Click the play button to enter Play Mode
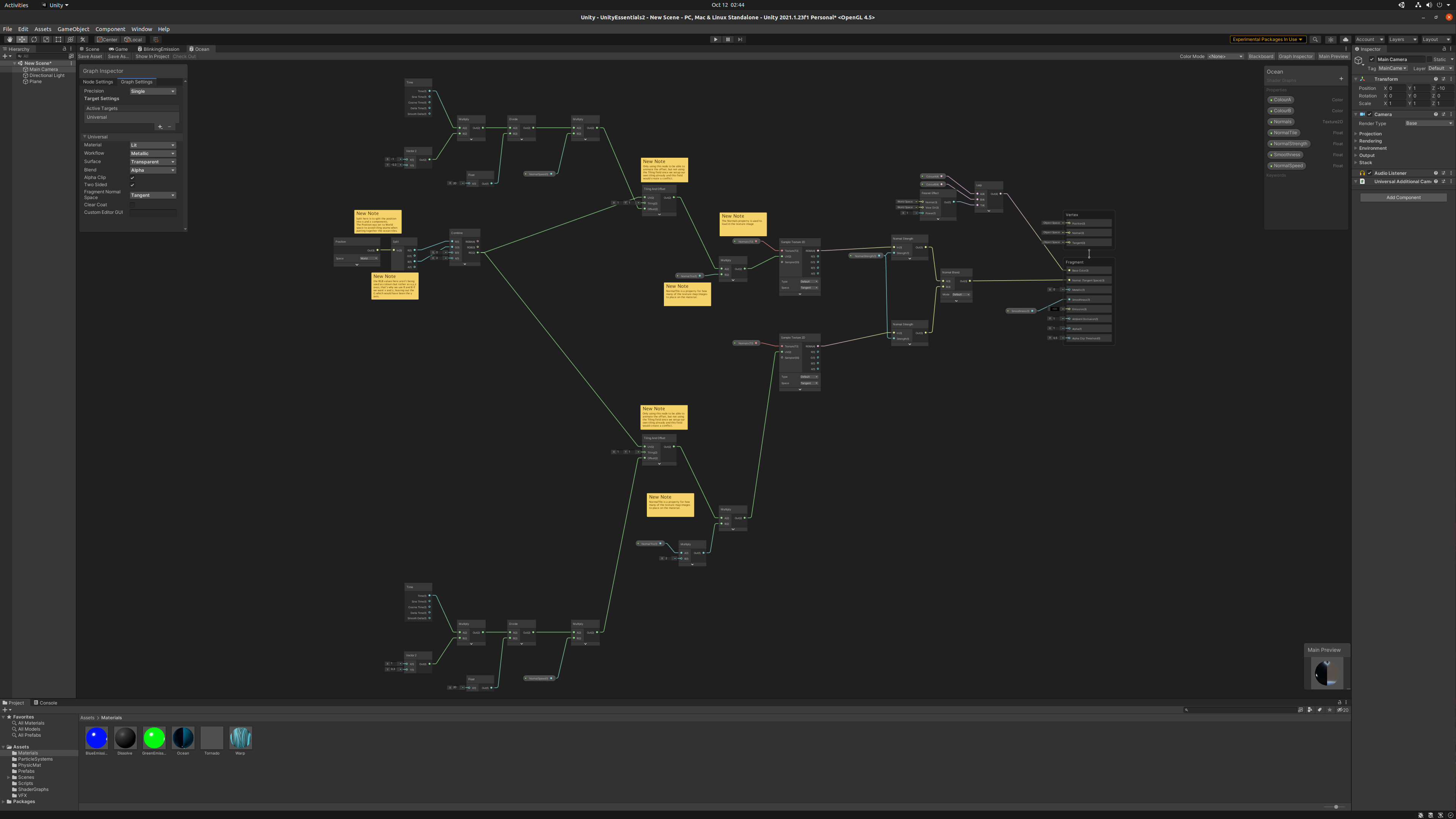Image resolution: width=1456 pixels, height=819 pixels. coord(716,39)
